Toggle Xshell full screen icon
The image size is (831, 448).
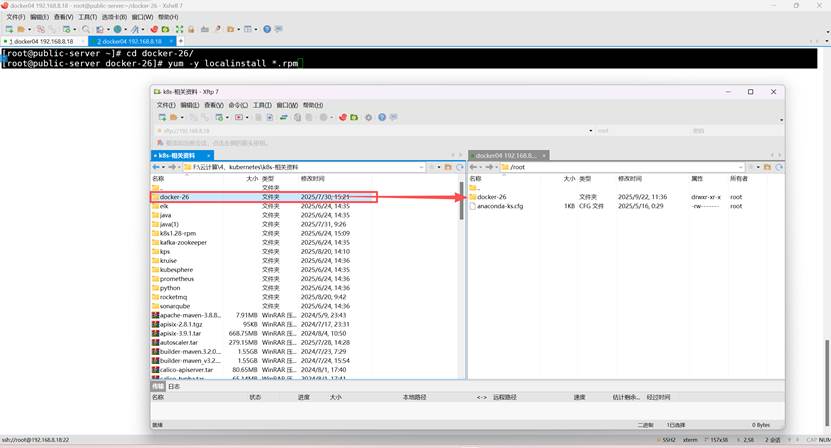pyautogui.click(x=179, y=29)
